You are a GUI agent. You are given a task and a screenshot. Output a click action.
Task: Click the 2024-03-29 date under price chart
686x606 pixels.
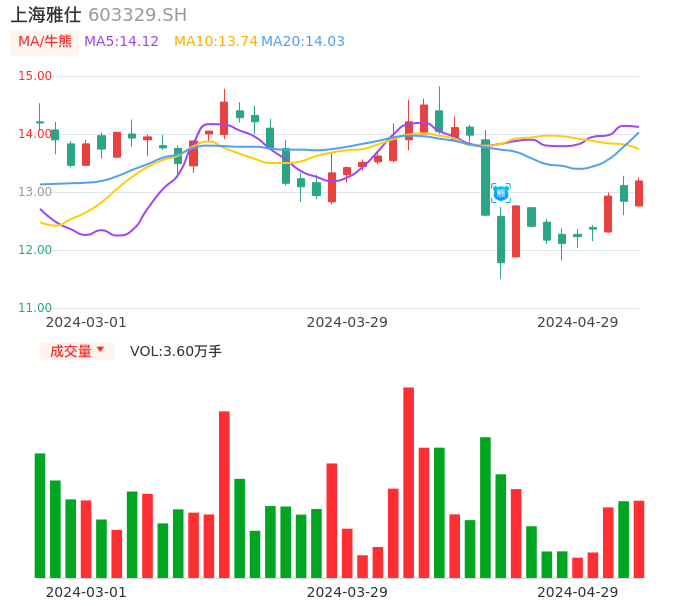(347, 322)
